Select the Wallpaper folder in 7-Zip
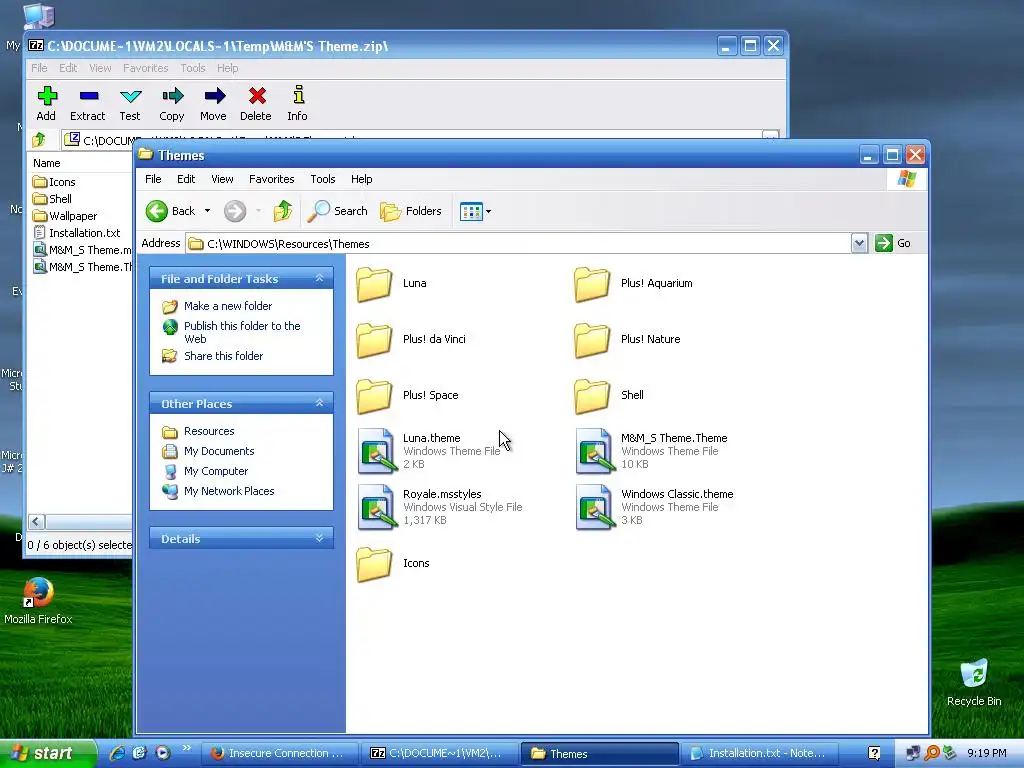 [65, 216]
